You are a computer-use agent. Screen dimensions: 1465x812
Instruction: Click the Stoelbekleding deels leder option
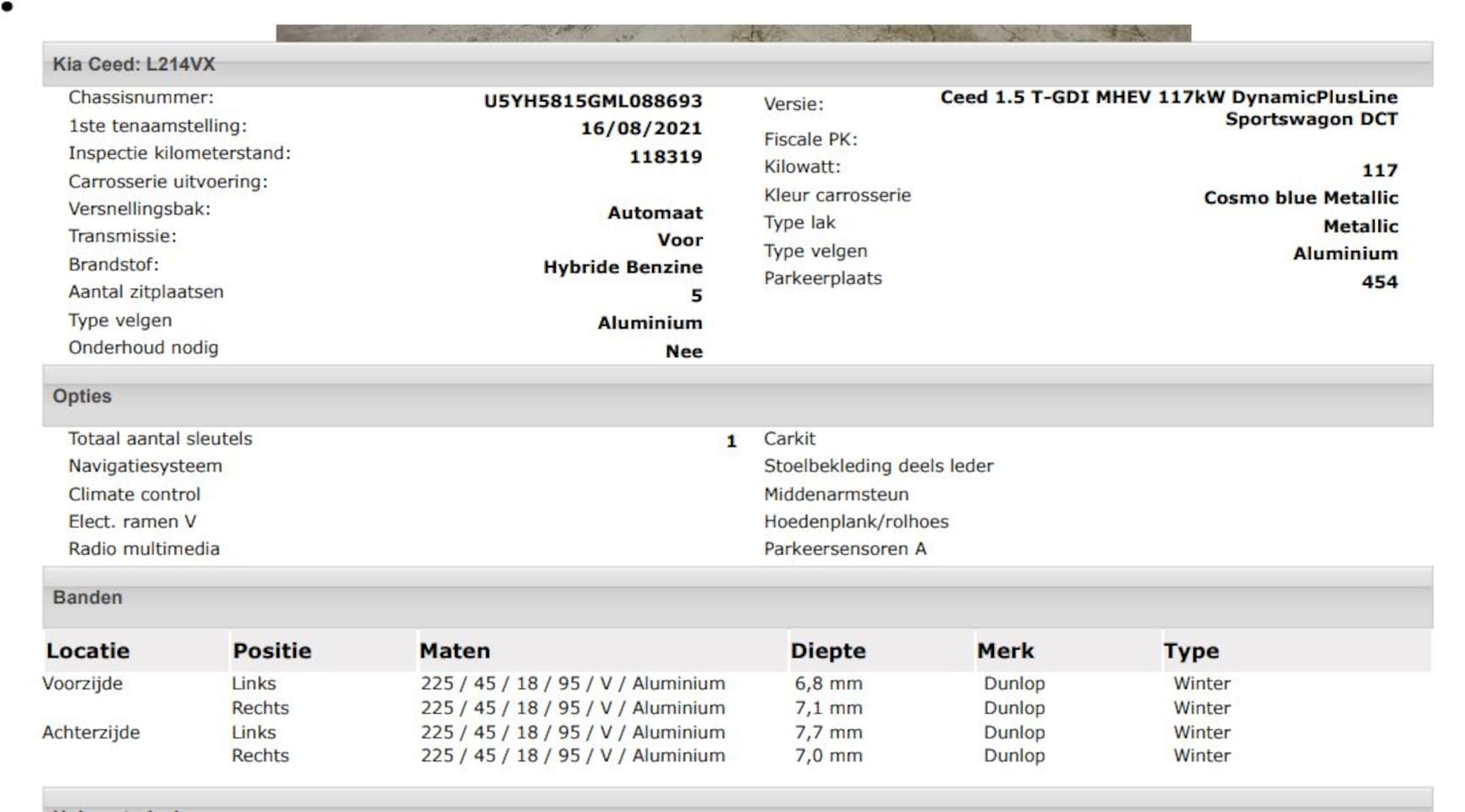878,466
